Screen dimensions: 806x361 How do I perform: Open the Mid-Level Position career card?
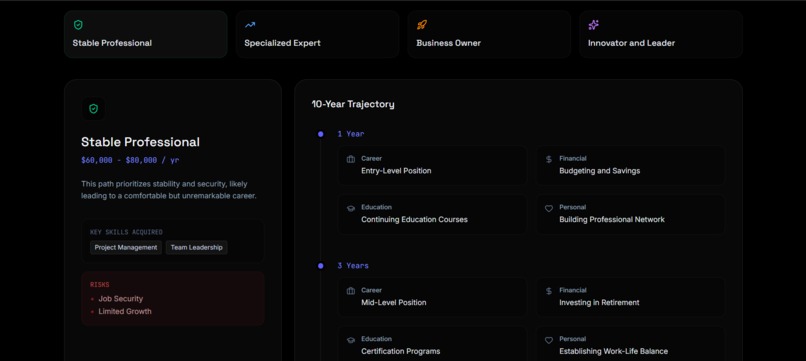point(432,297)
